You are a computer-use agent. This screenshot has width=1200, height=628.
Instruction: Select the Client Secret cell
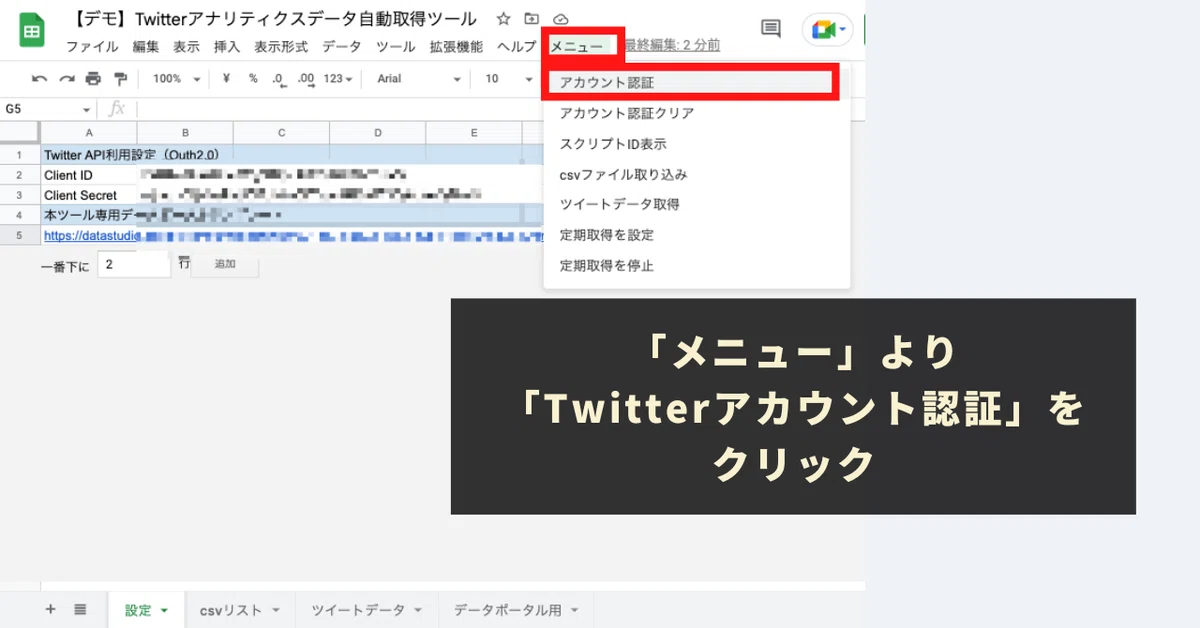pos(89,195)
